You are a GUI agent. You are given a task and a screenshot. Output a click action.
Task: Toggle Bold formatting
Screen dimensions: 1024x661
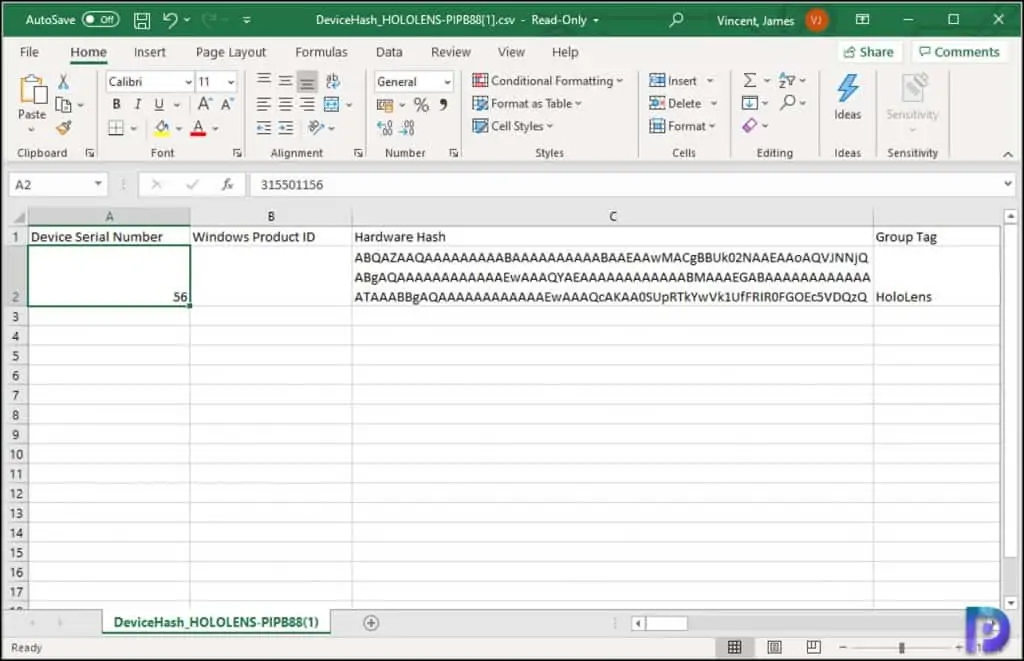coord(116,105)
